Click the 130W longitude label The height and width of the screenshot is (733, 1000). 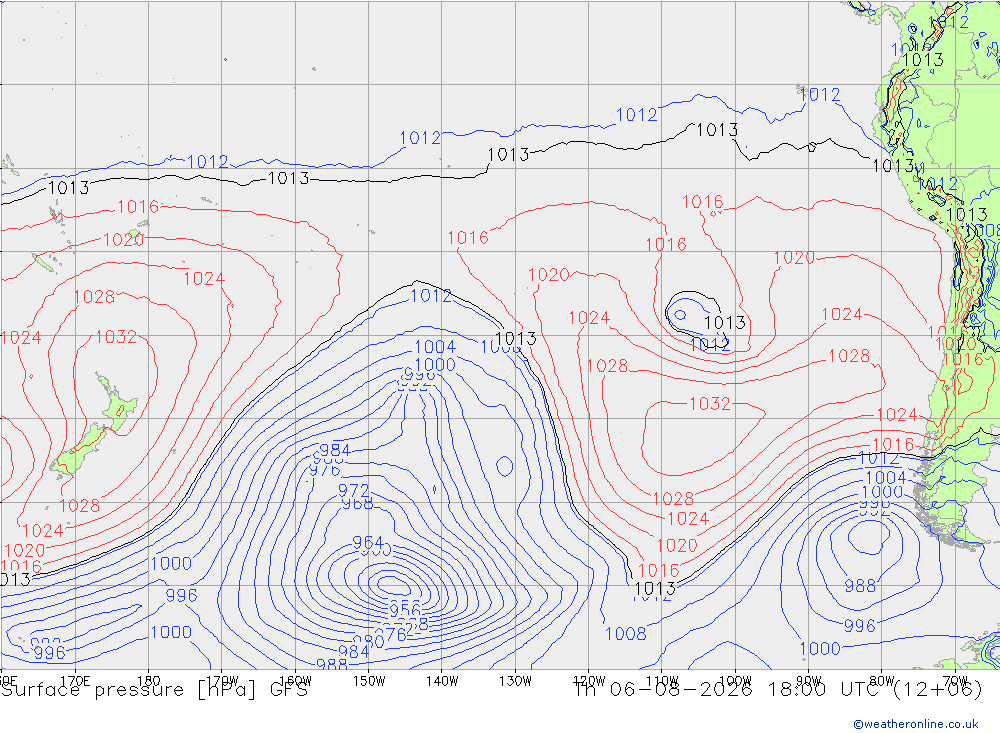point(515,681)
